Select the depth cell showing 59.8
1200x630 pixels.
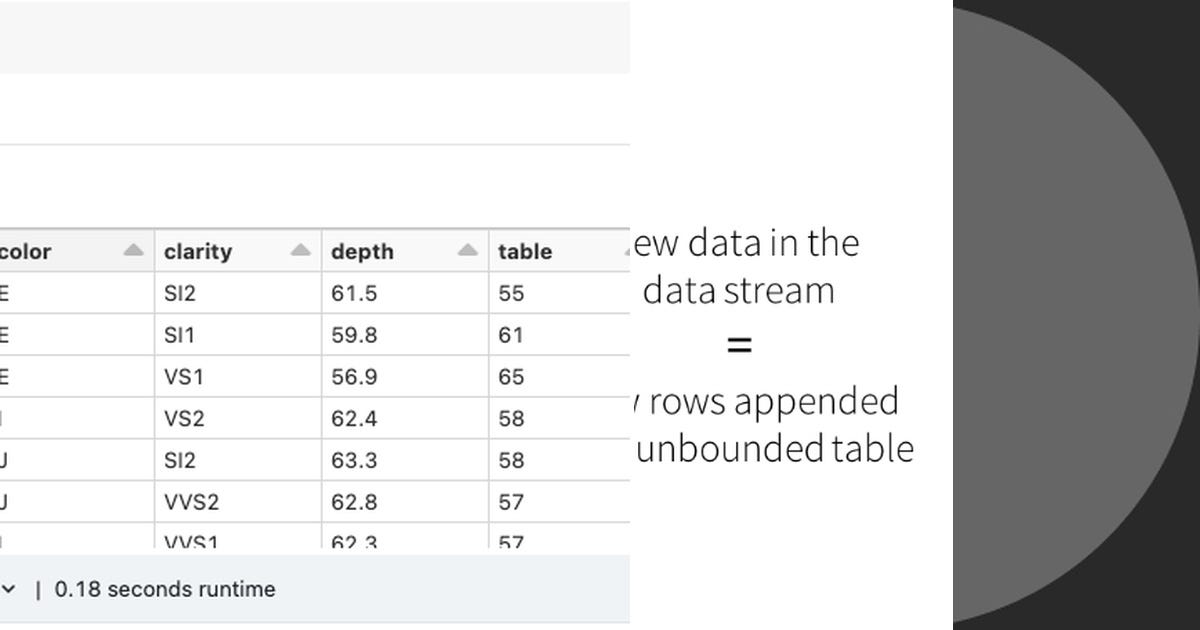pyautogui.click(x=354, y=335)
